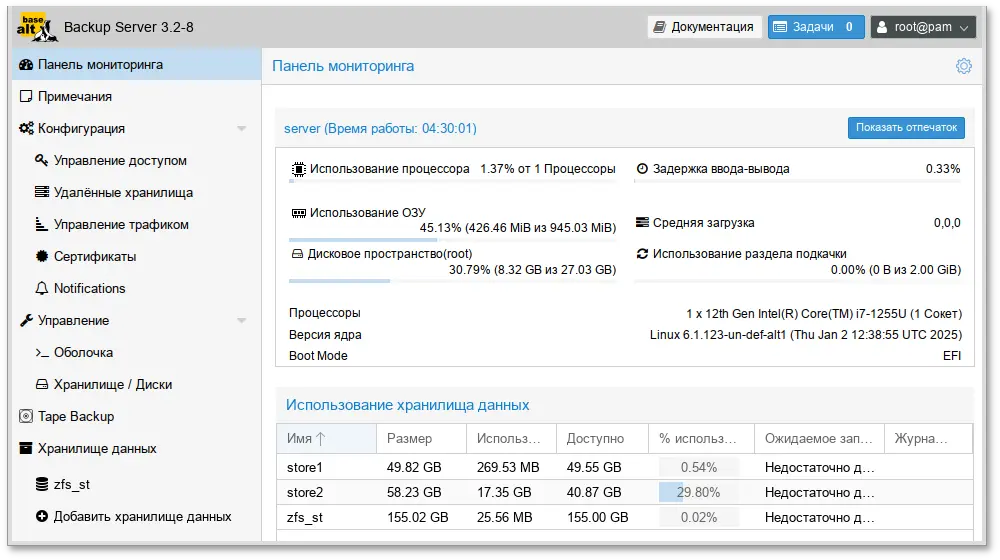This screenshot has width=1000, height=560.
Task: Open Примечания in sidebar menu
Action: tap(75, 97)
